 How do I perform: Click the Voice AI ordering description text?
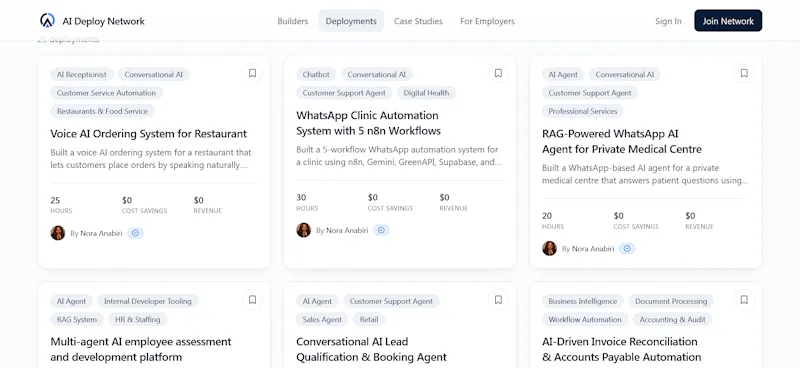click(152, 159)
